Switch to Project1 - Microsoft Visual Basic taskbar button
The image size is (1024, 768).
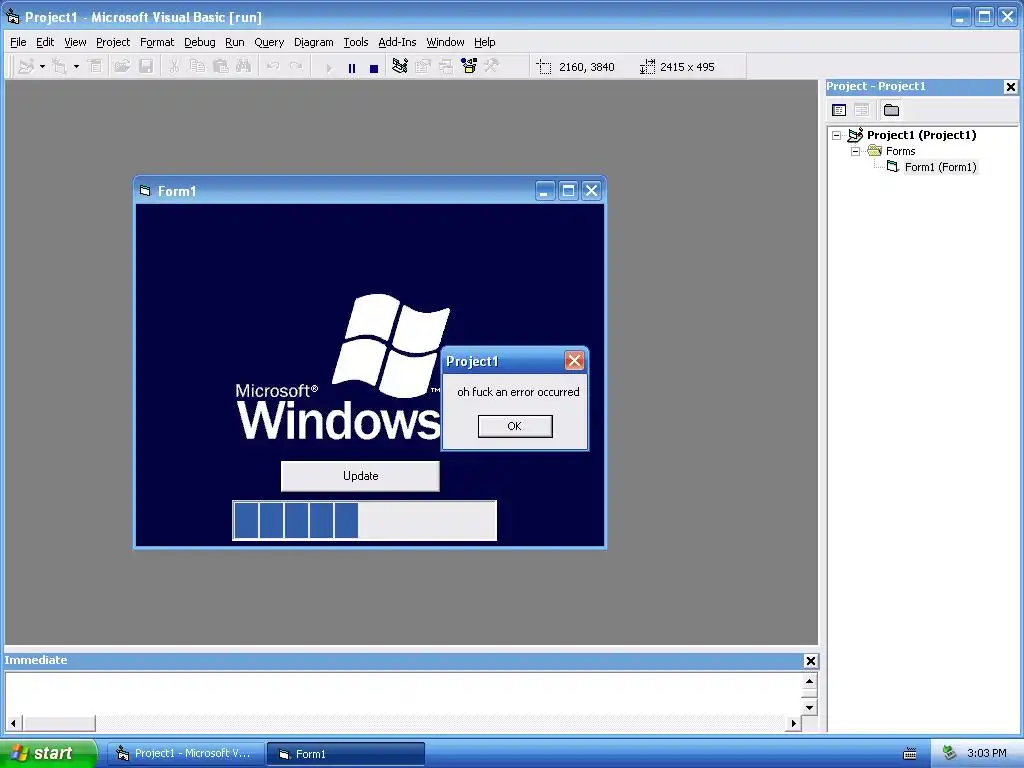(x=185, y=754)
